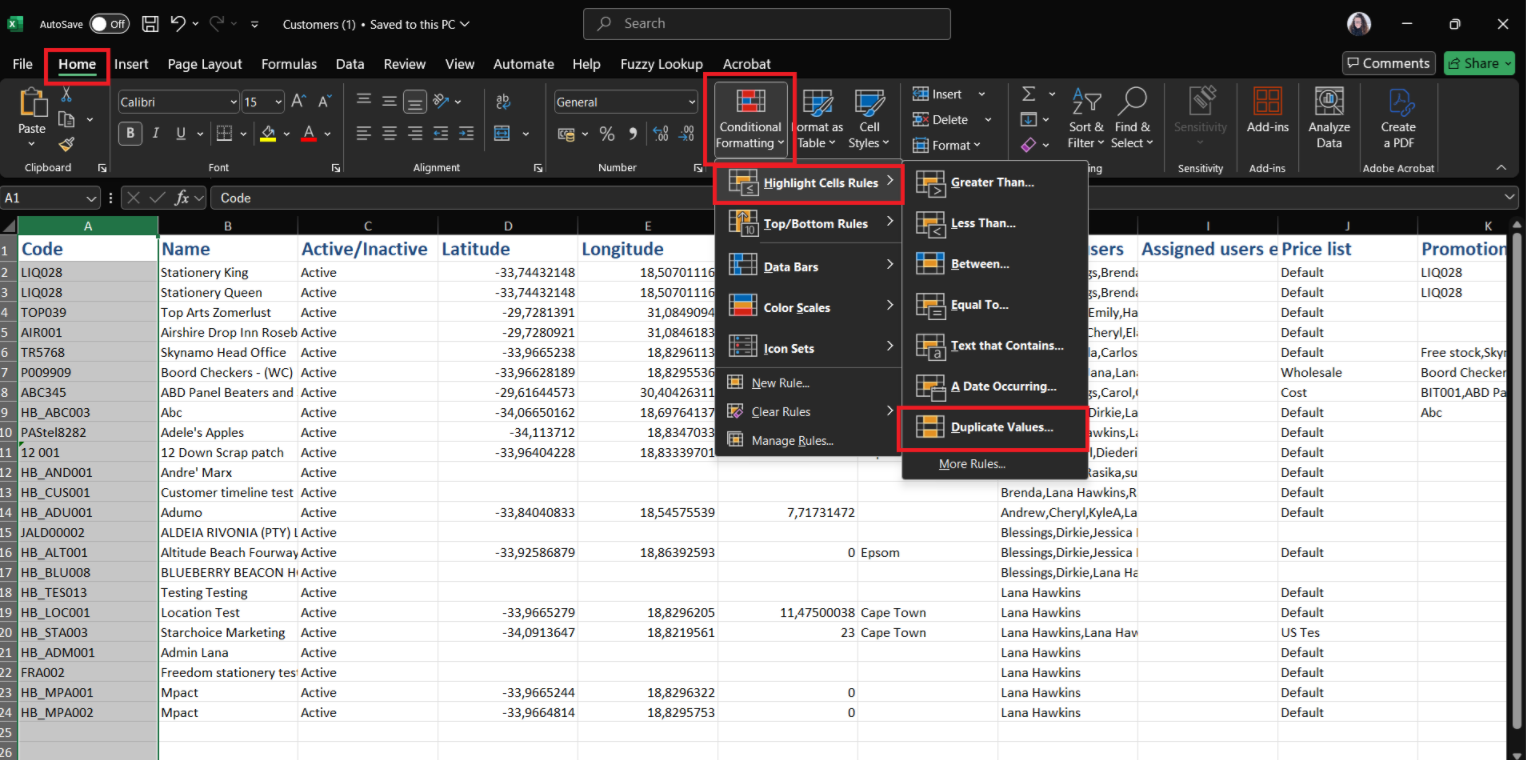Expand the General number format dropdown
Image resolution: width=1526 pixels, height=760 pixels.
coord(691,102)
